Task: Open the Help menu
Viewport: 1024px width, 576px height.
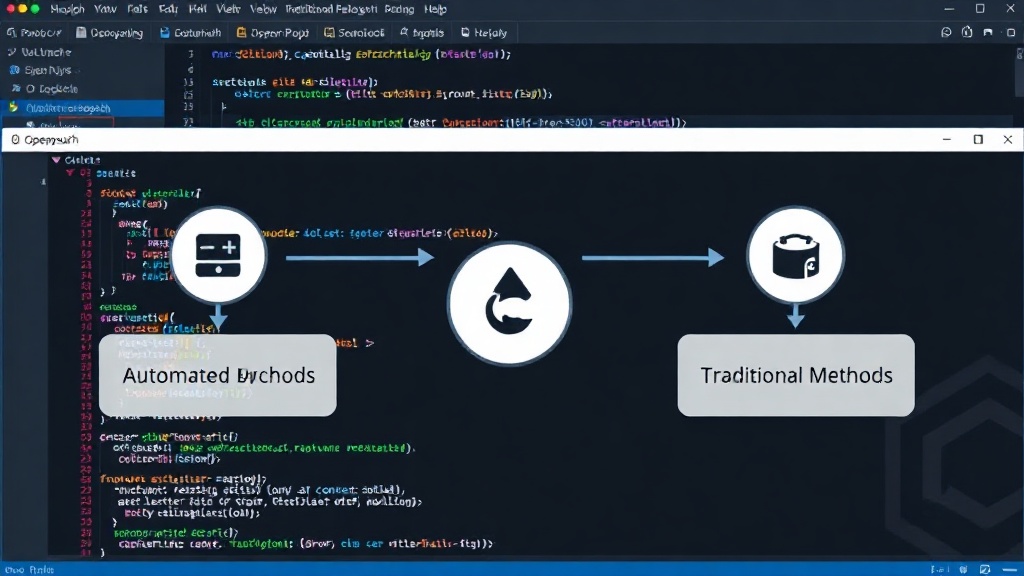Action: pos(436,9)
